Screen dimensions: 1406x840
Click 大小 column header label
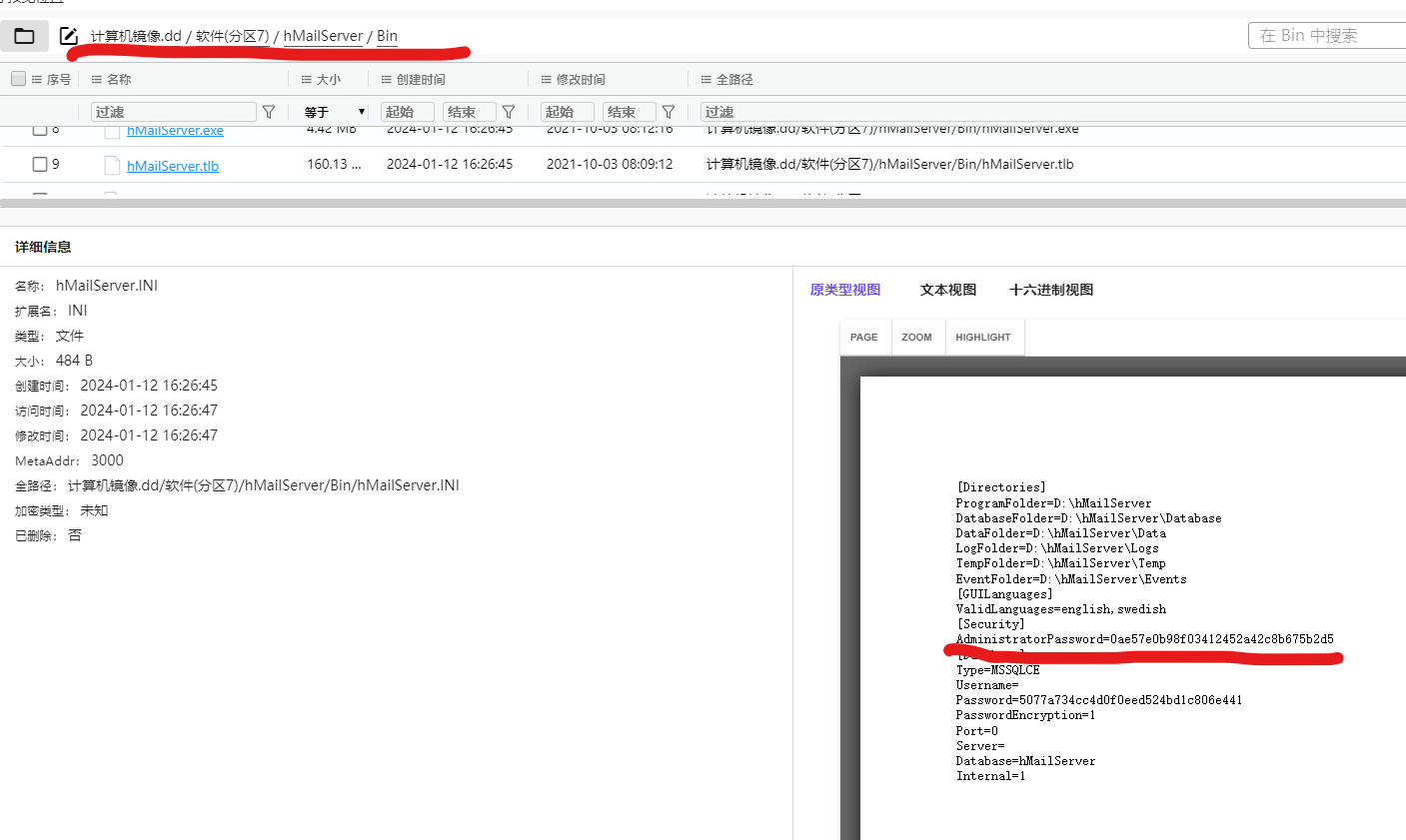tap(329, 80)
